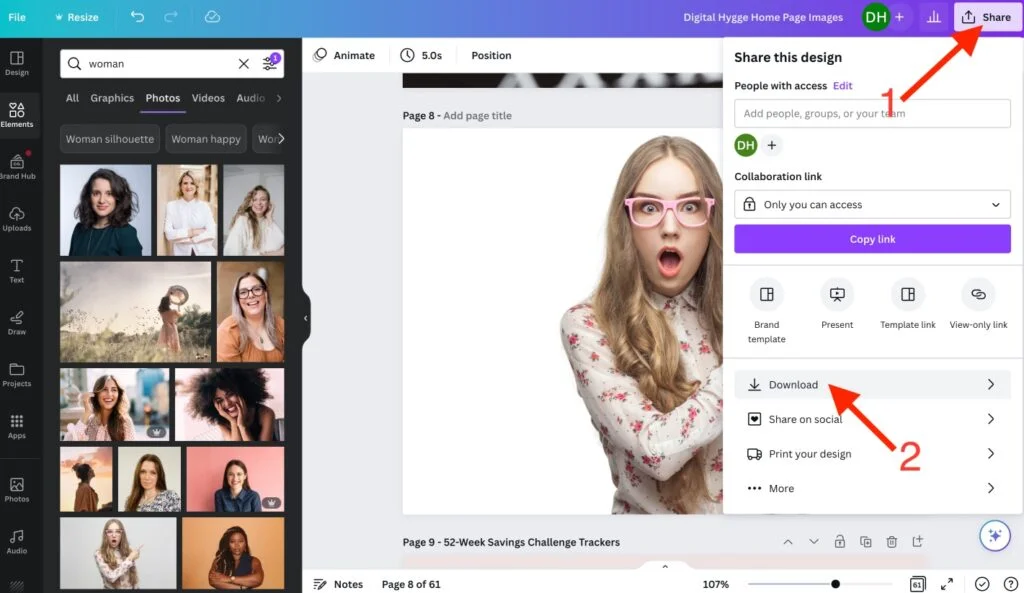Open search filters icon in search box
Viewport: 1024px width, 593px height.
[x=270, y=63]
